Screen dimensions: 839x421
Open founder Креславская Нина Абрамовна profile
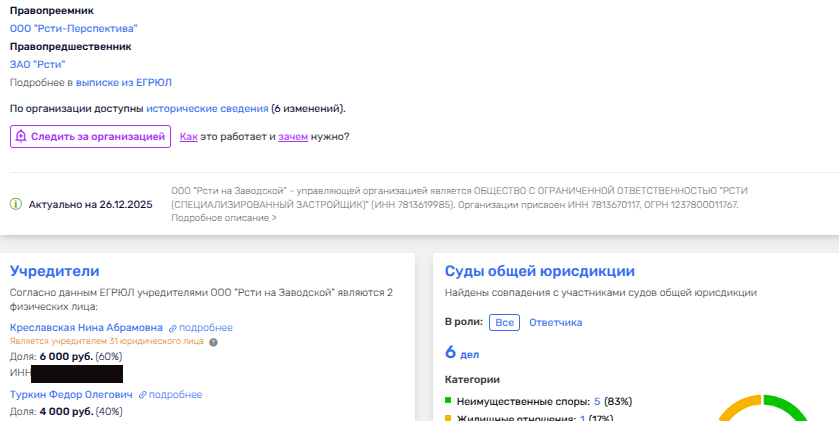(x=85, y=327)
